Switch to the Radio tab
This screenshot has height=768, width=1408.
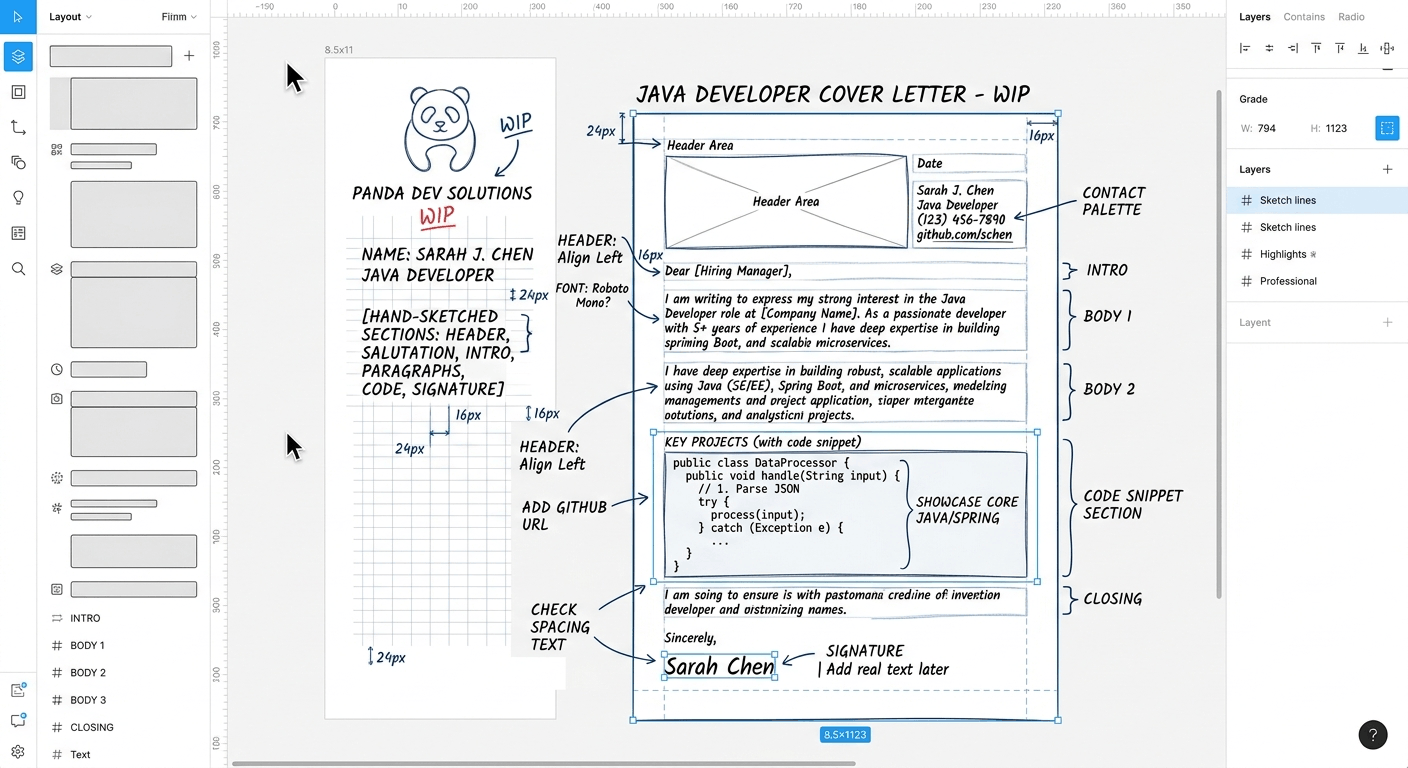(1351, 17)
